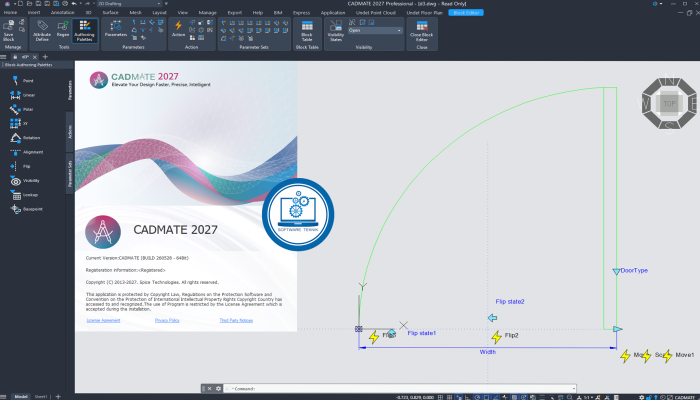Select the Polar parameter in palette
The height and width of the screenshot is (400, 700).
[22, 109]
